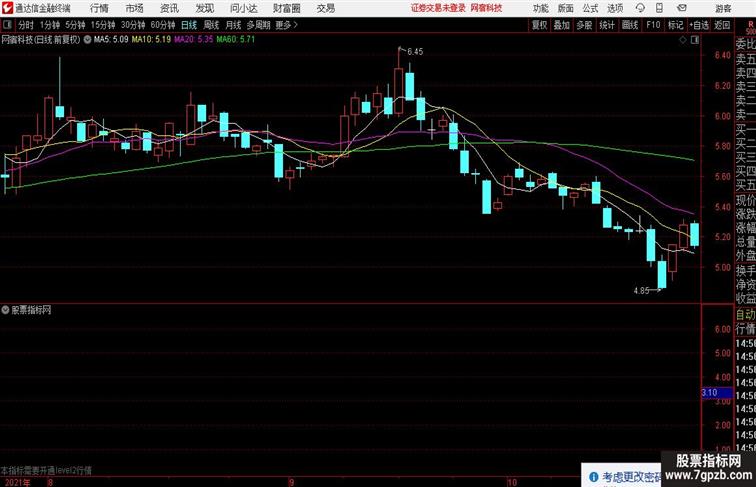The height and width of the screenshot is (487, 756).
Task: Click the 标记 mark button
Action: point(675,25)
